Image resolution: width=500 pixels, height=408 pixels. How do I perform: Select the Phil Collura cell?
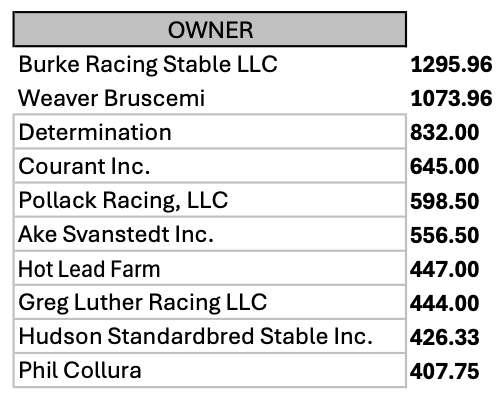tap(210, 370)
